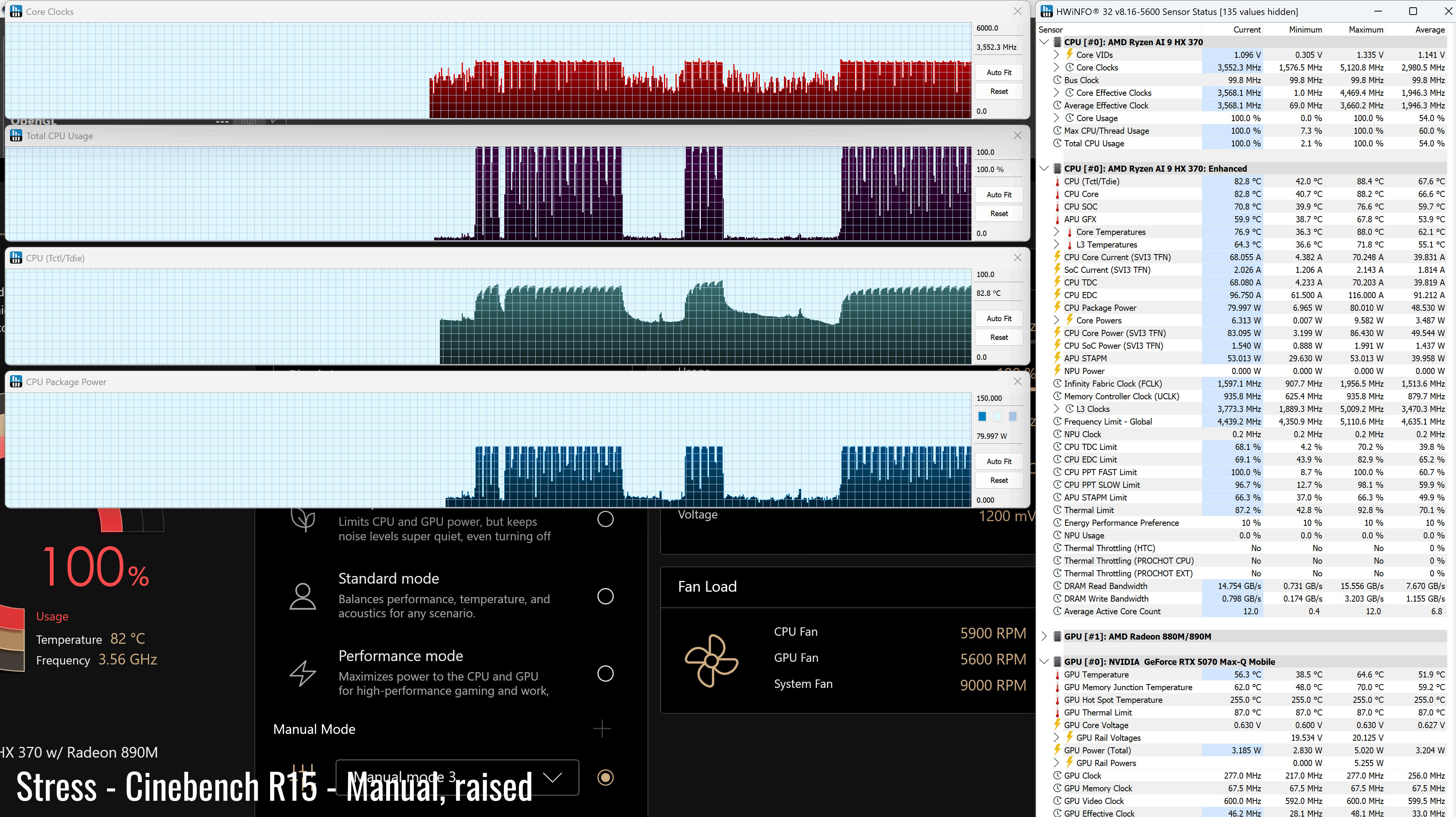Expand the GPU Rail Powers row
This screenshot has width=1456, height=817.
(x=1056, y=763)
